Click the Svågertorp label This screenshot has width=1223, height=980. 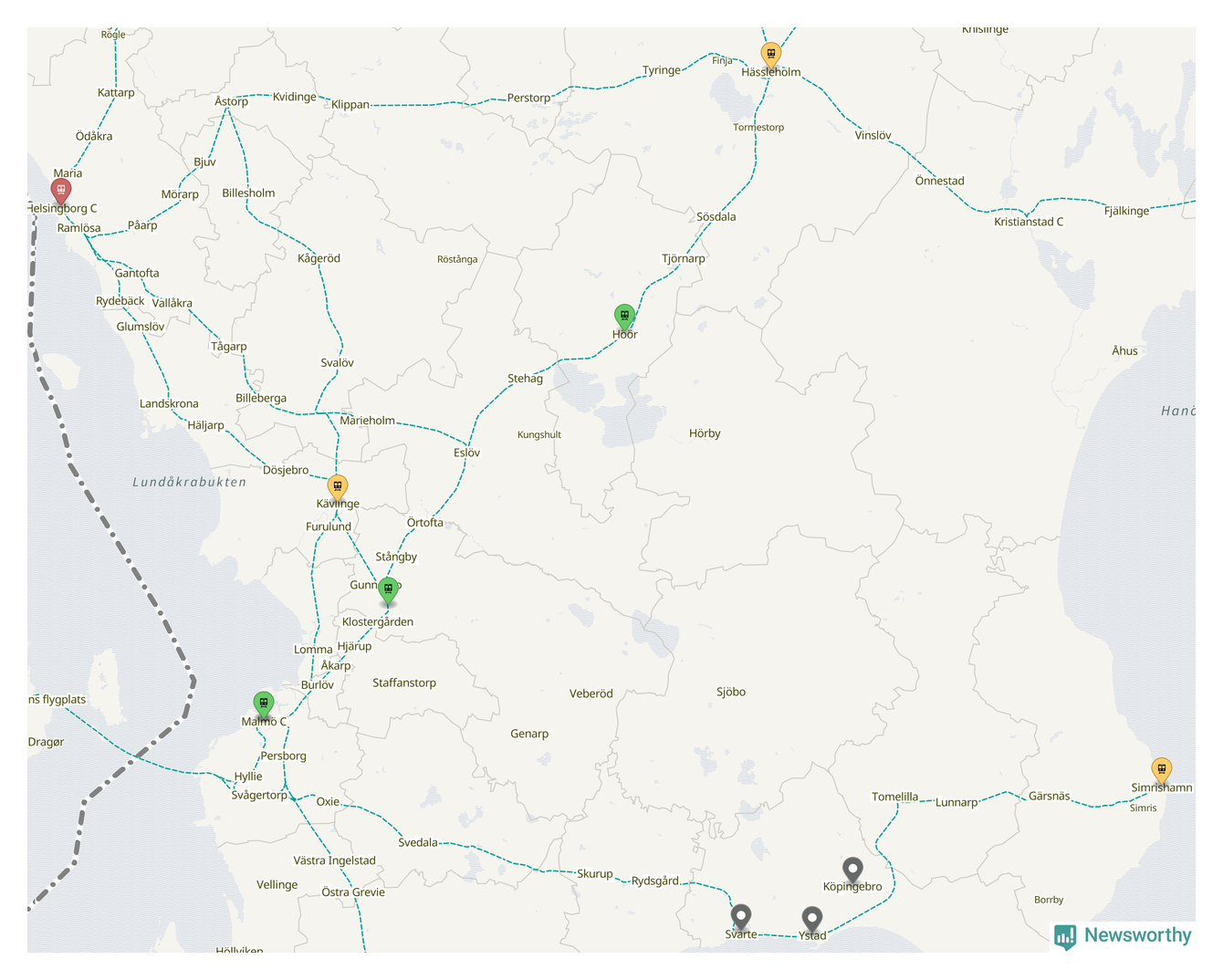click(259, 796)
